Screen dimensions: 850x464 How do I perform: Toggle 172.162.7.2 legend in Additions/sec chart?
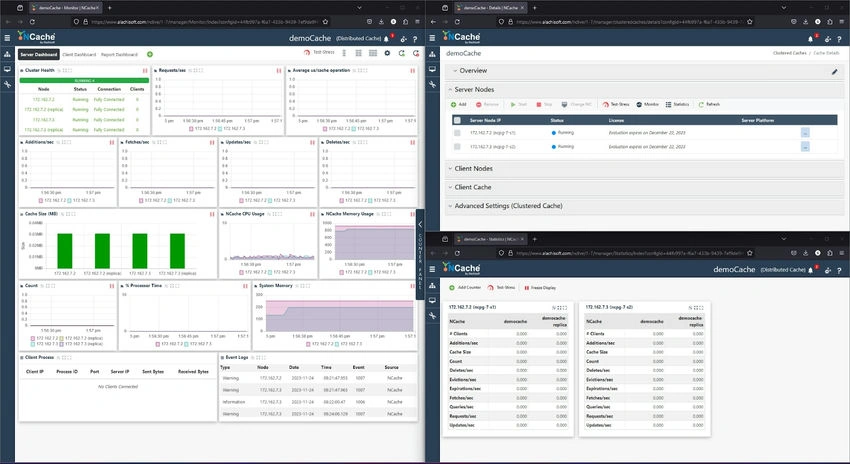tap(52, 200)
